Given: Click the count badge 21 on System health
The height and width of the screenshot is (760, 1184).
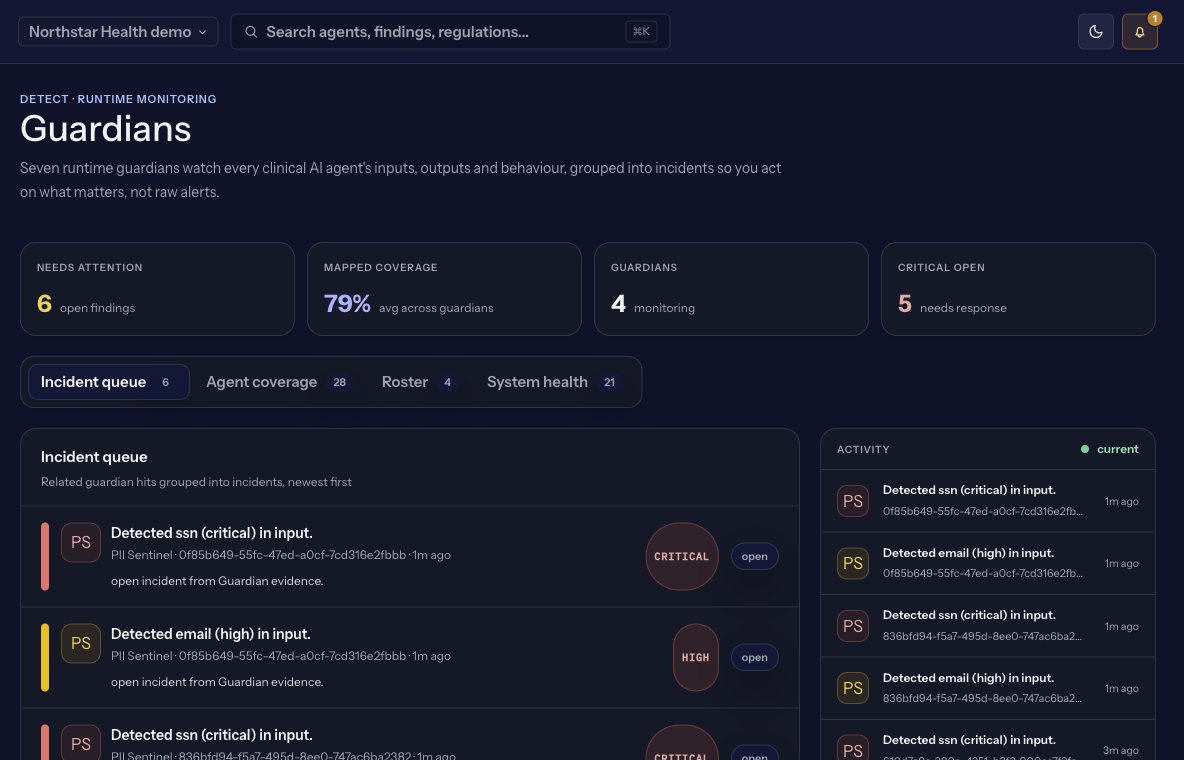Looking at the screenshot, I should click(609, 382).
